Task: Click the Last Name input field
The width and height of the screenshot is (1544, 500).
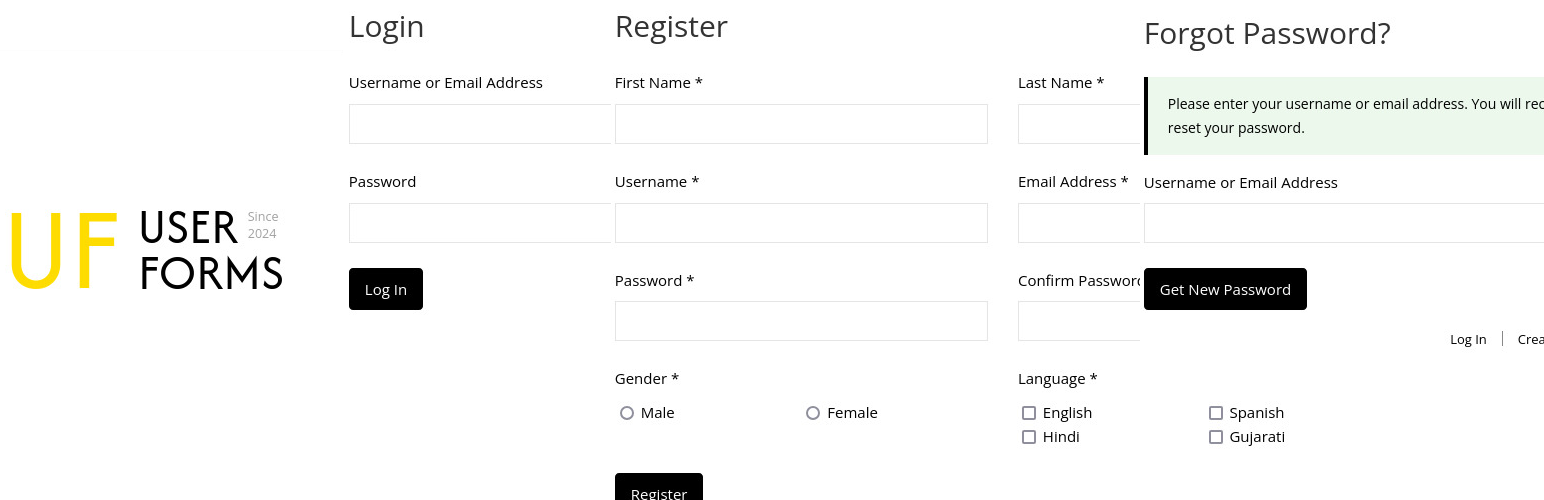Action: point(1079,124)
